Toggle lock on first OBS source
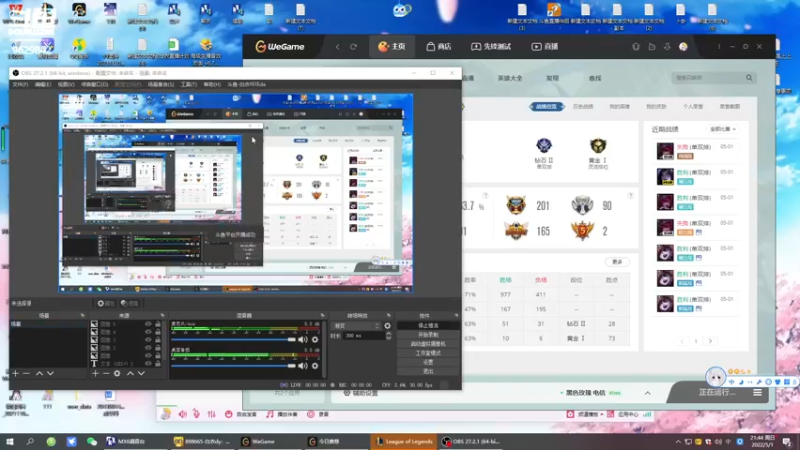 [158, 324]
